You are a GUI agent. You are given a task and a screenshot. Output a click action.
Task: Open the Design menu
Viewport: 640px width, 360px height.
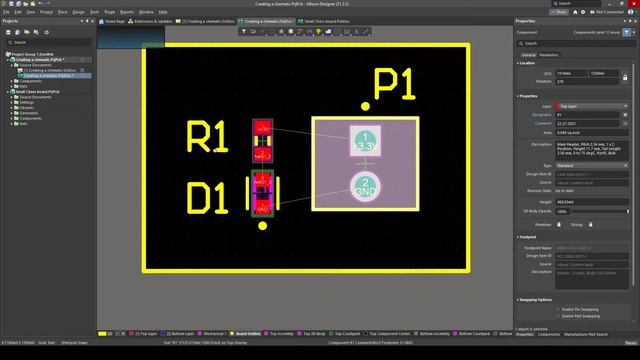click(x=78, y=12)
